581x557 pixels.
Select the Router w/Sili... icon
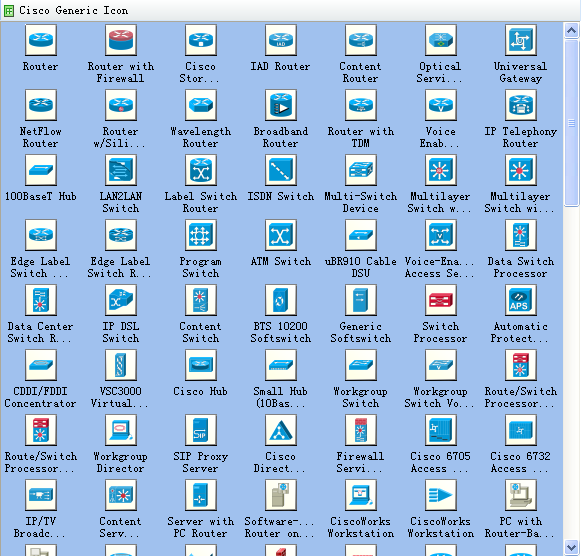click(121, 105)
